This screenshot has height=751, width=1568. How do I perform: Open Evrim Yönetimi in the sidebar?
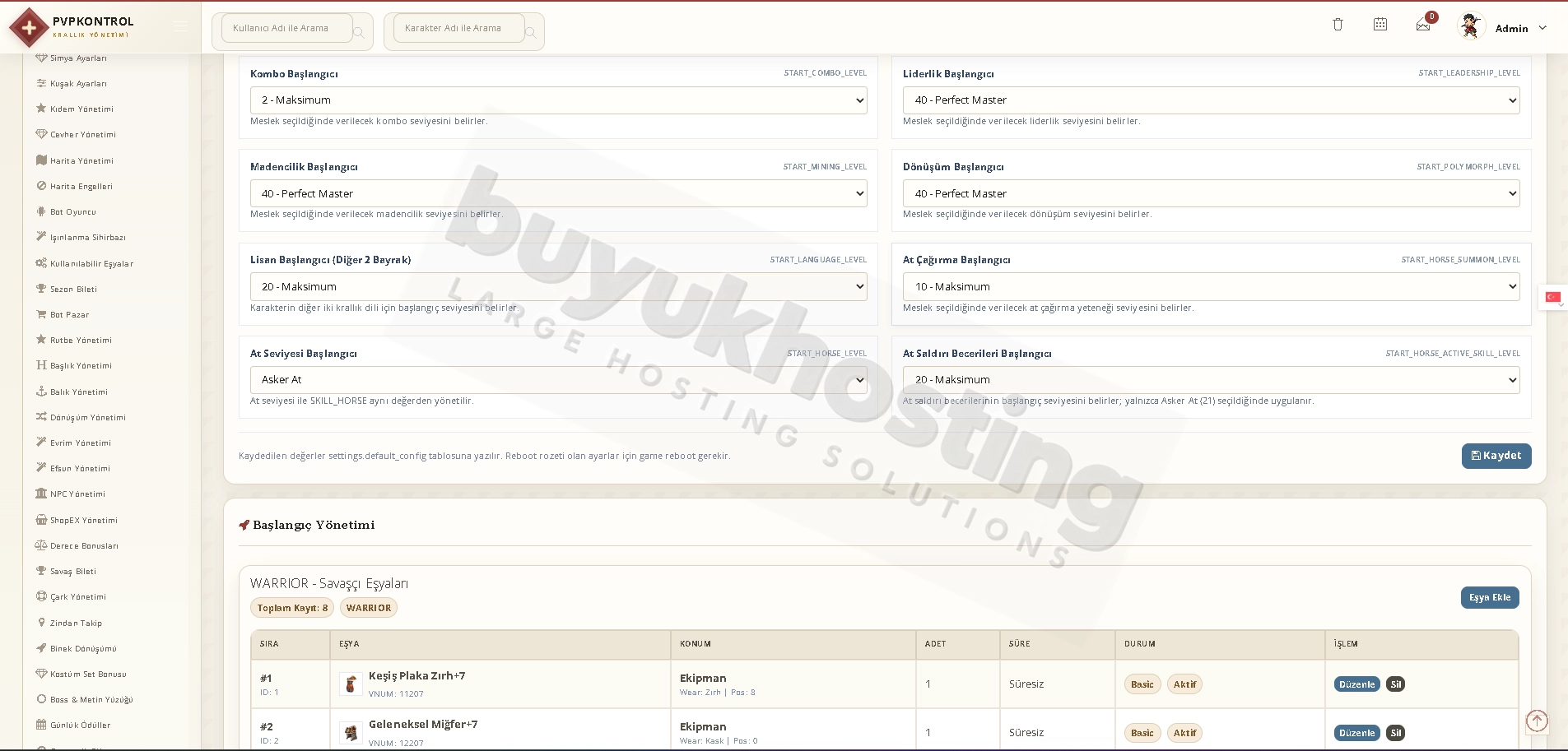point(80,443)
